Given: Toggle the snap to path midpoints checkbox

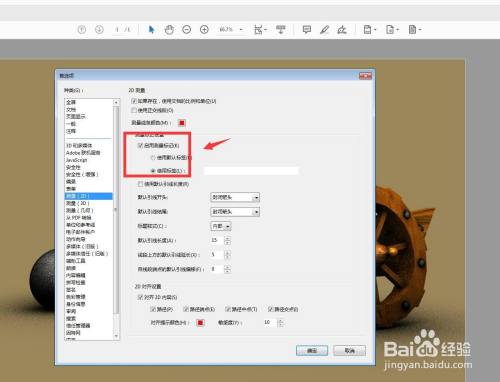Looking at the screenshot, I should (228, 309).
